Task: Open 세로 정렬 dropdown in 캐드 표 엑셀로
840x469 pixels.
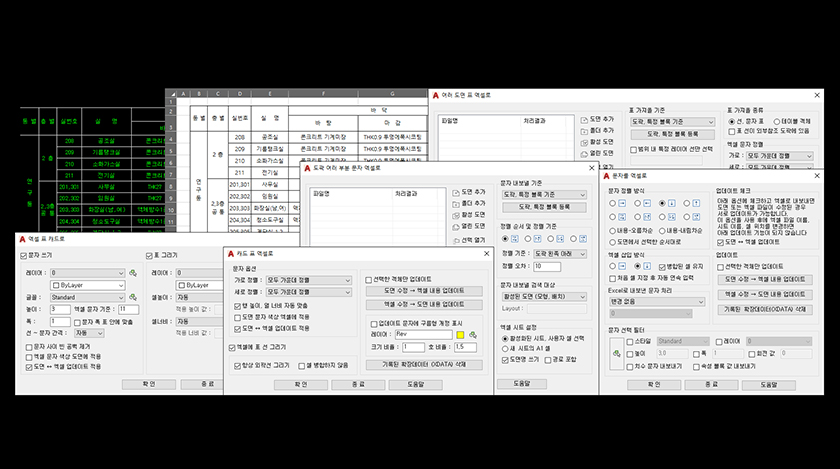Action: (x=309, y=292)
